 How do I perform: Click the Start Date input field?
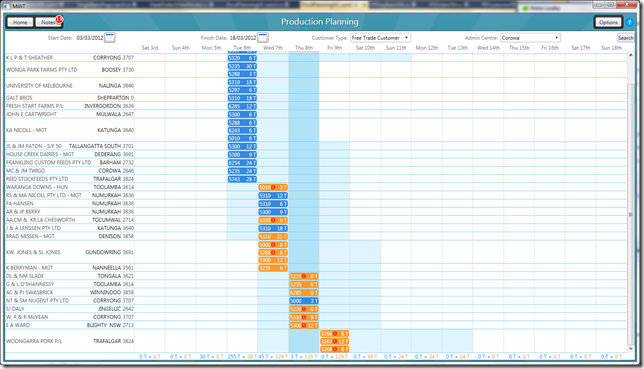(x=90, y=38)
